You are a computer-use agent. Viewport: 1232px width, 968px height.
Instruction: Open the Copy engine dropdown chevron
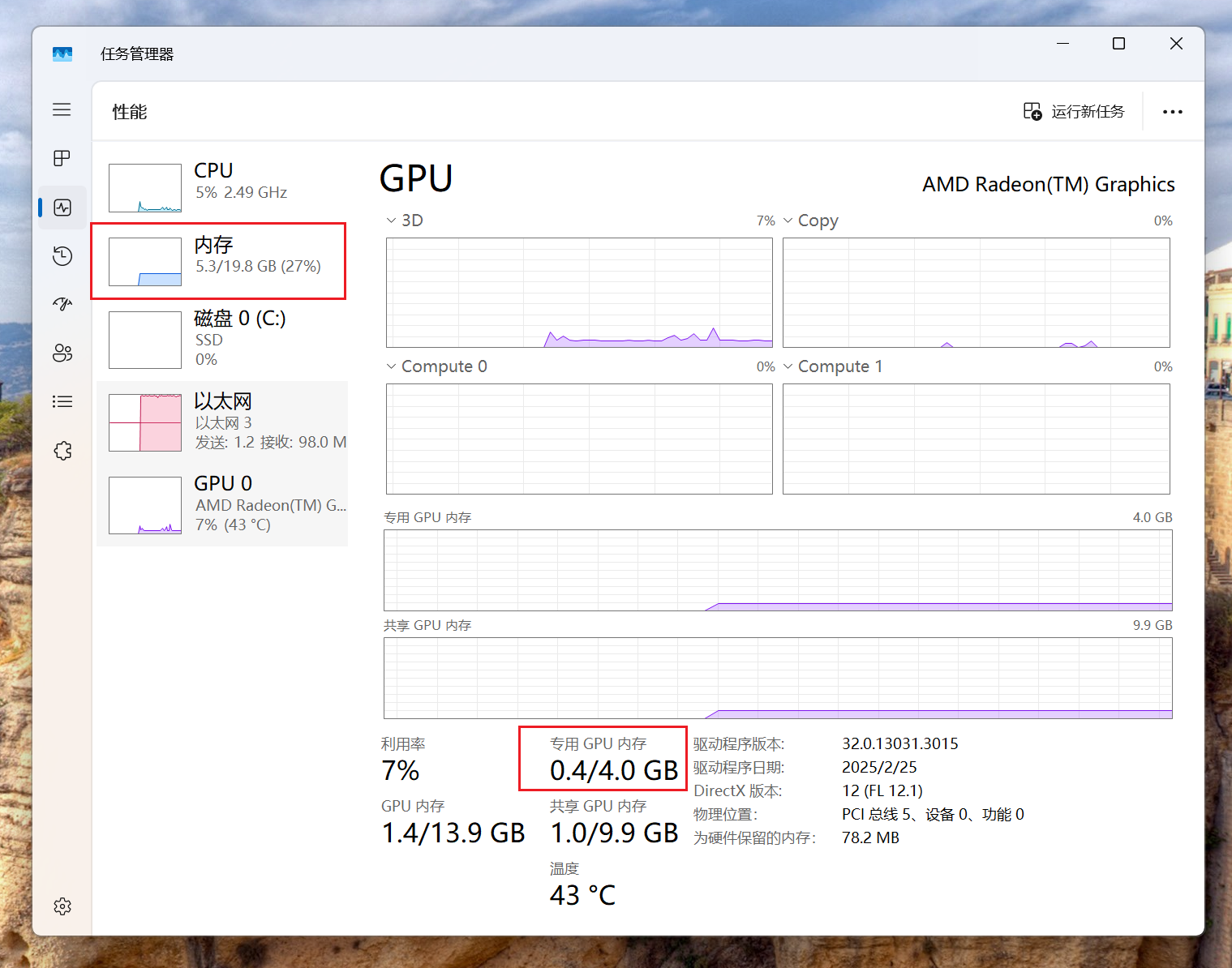788,221
